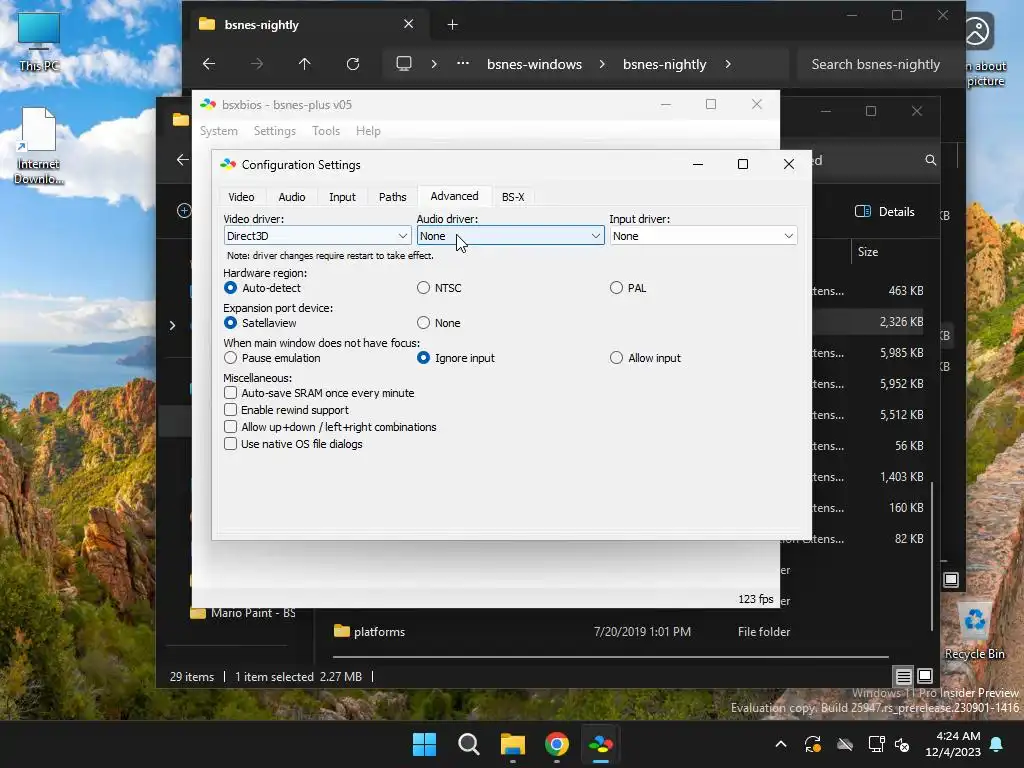Open the Details pane in Explorer
The image size is (1024, 768).
tap(885, 212)
